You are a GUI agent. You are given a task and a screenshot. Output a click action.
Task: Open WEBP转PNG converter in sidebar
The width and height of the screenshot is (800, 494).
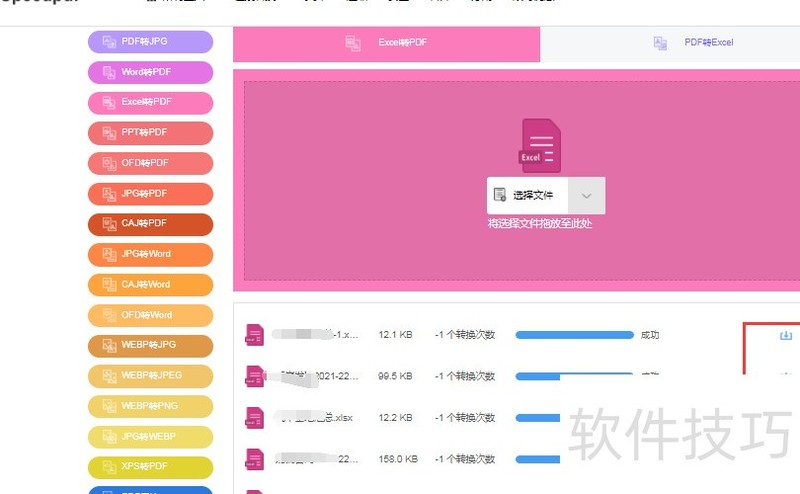click(150, 406)
